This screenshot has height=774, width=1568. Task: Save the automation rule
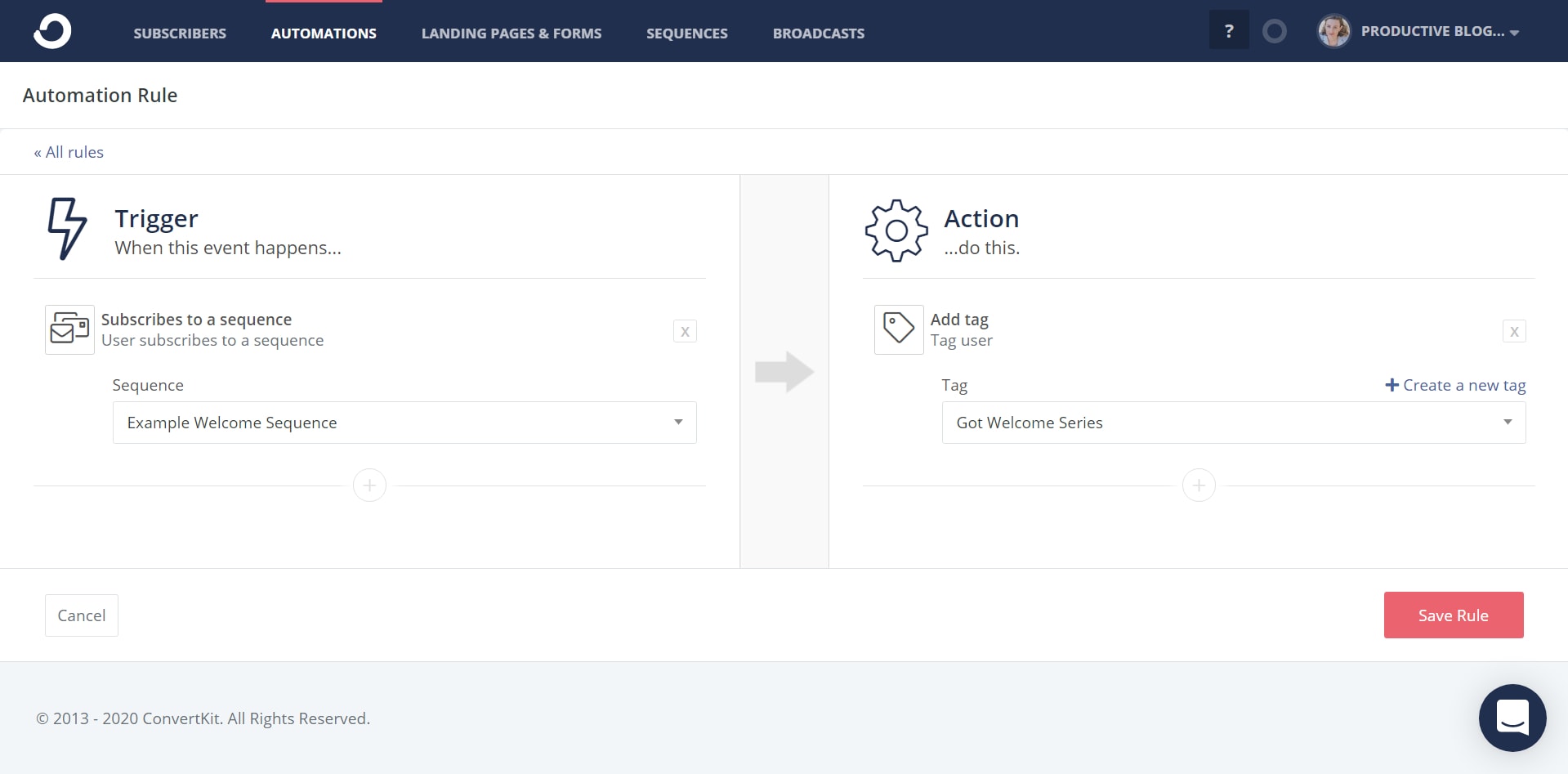tap(1454, 615)
